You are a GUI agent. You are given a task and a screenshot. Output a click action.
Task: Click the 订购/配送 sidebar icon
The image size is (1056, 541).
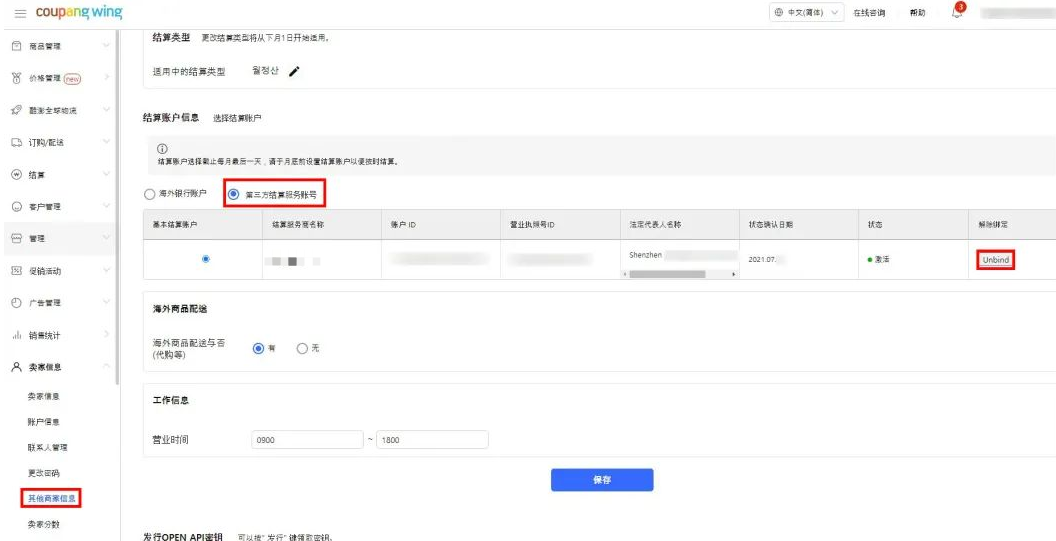click(16, 142)
